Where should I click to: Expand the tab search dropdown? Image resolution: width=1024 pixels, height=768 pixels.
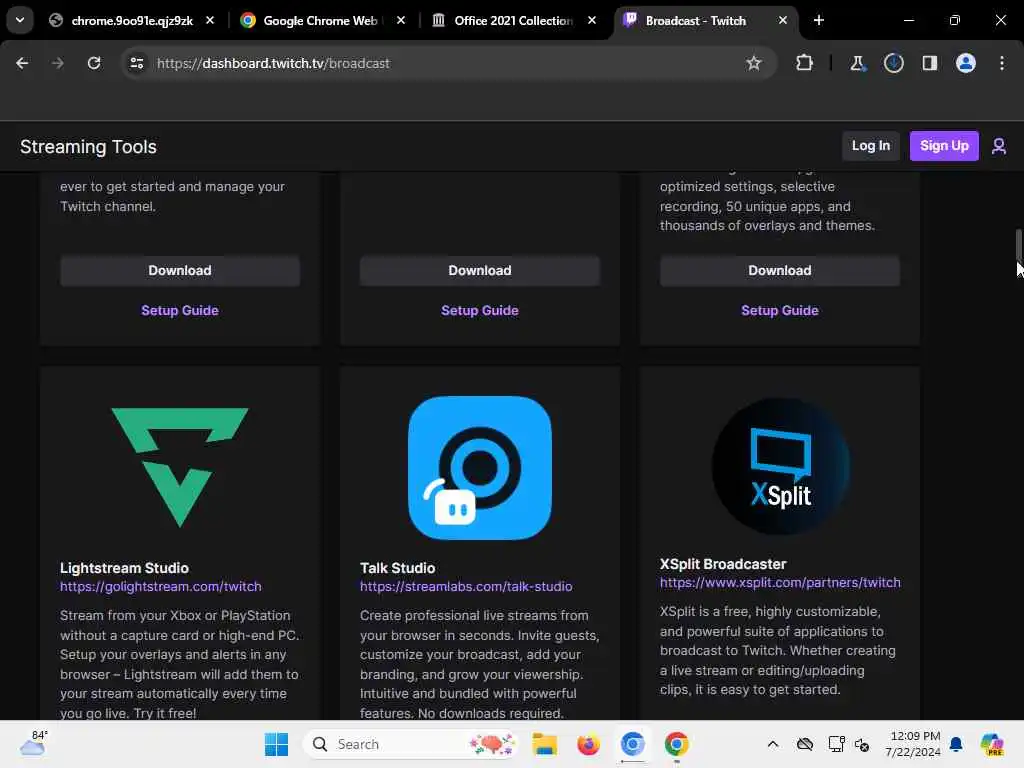[x=20, y=20]
